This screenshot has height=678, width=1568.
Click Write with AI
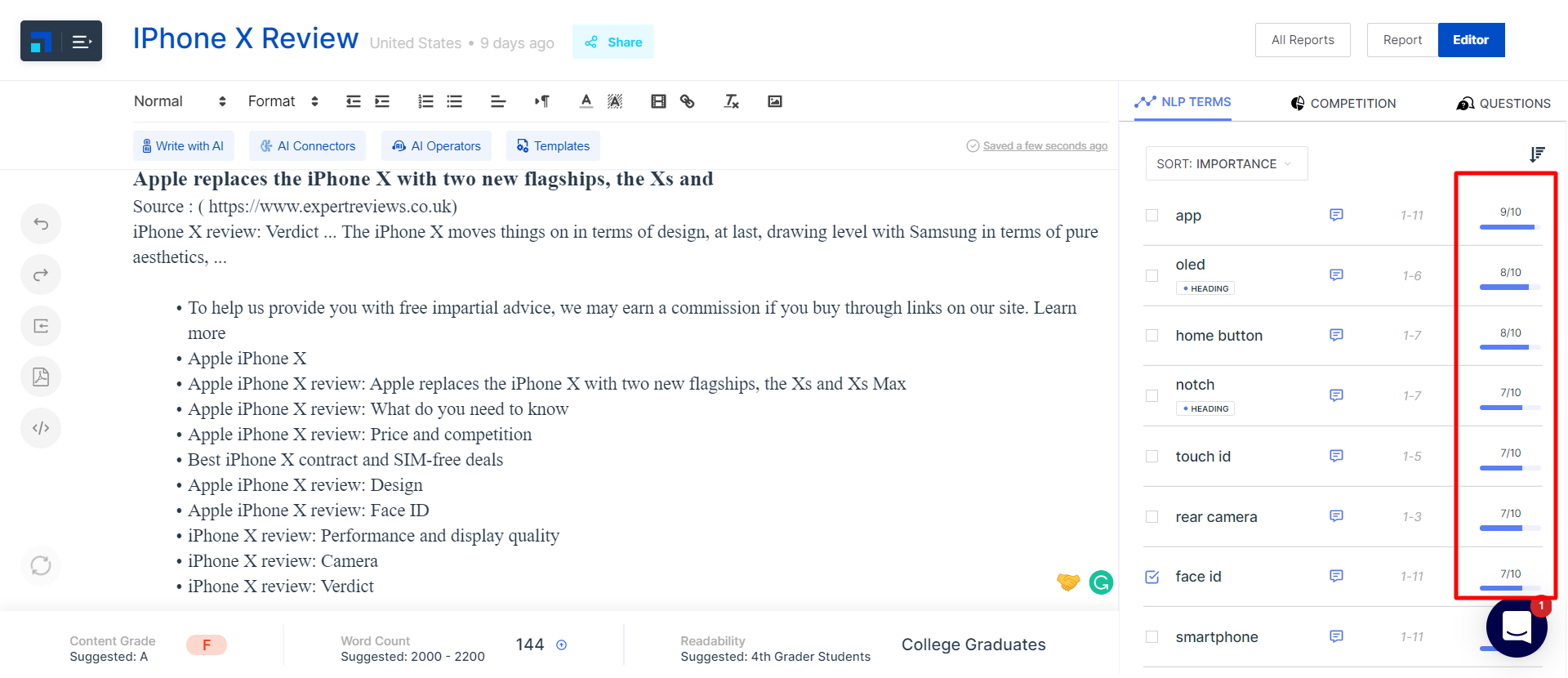pyautogui.click(x=184, y=146)
